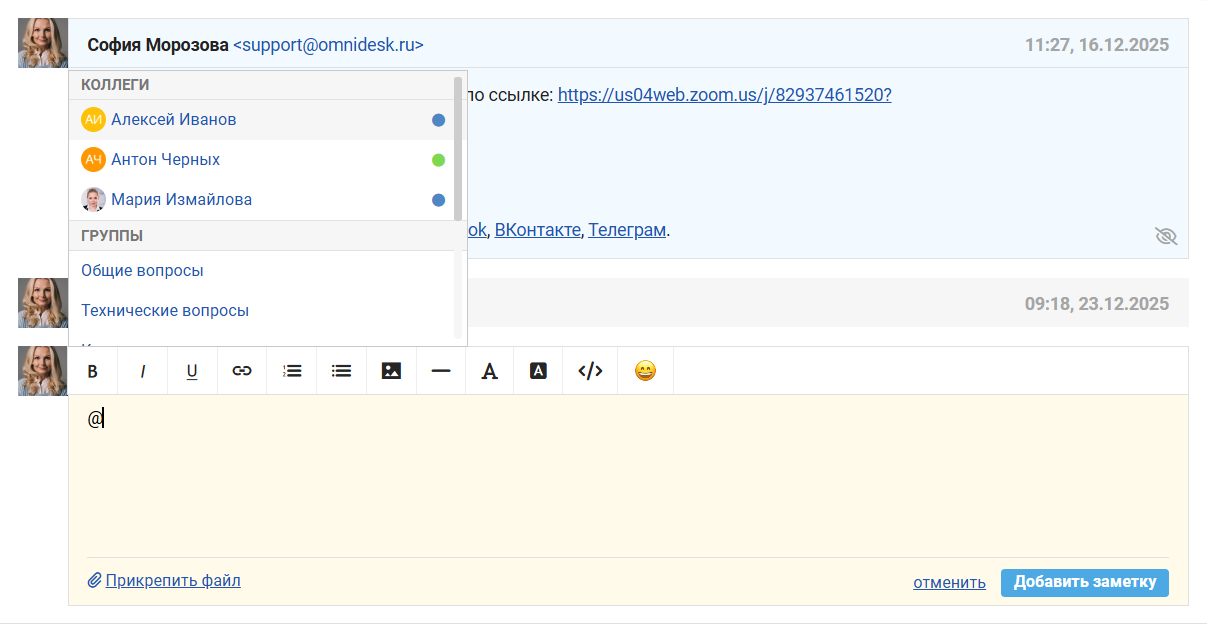Insert a bulleted list
This screenshot has width=1207, height=624.
[341, 371]
